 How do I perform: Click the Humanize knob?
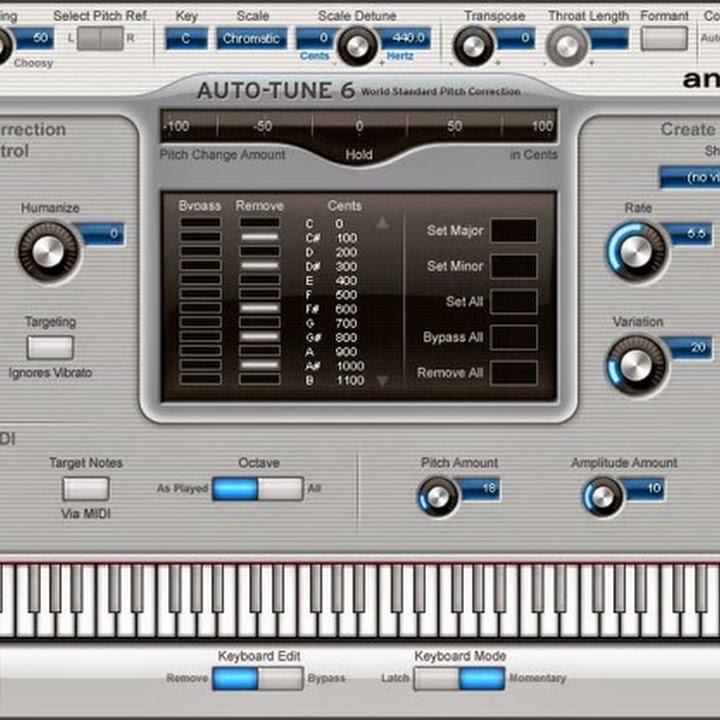(x=48, y=252)
